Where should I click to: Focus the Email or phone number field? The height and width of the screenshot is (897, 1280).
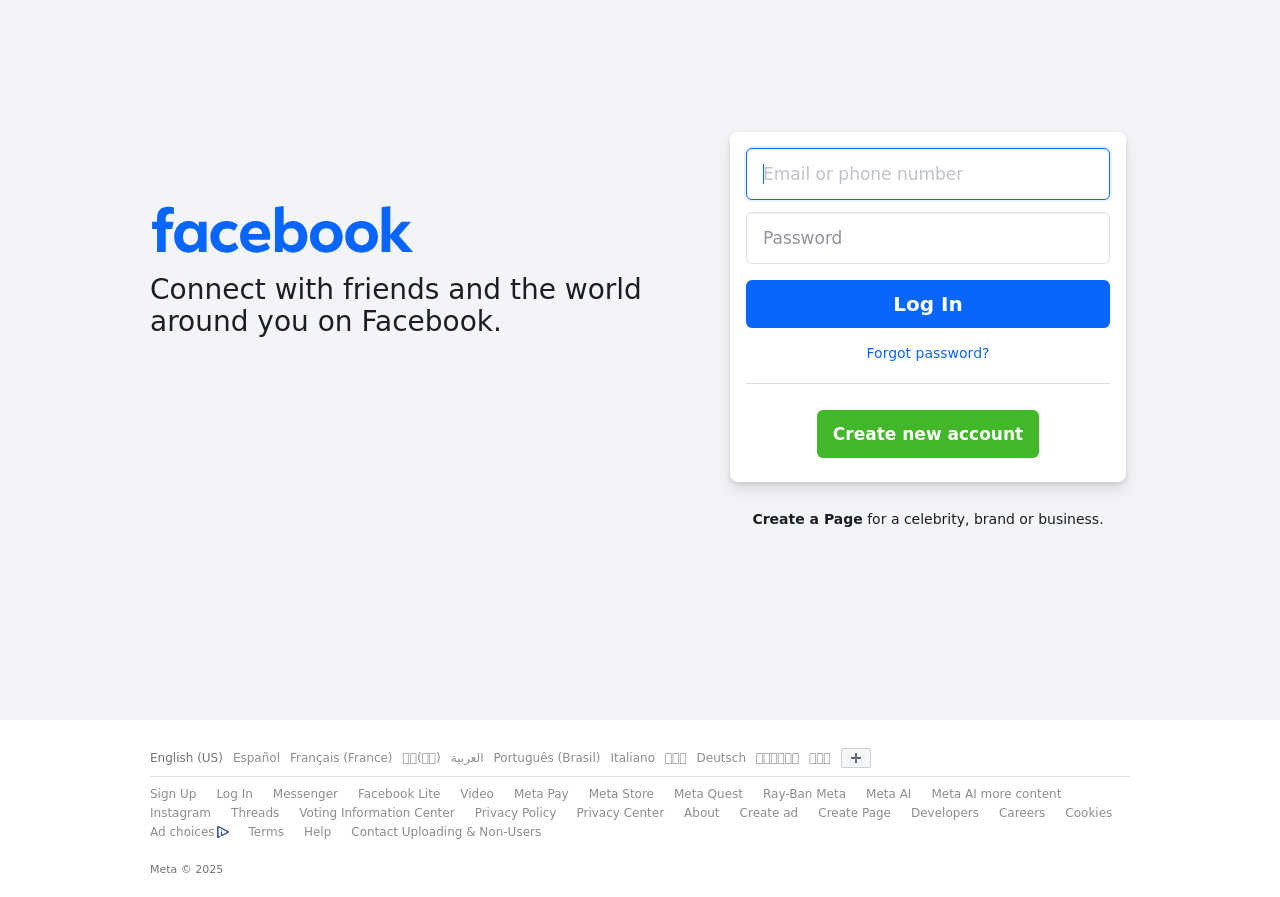(x=927, y=174)
